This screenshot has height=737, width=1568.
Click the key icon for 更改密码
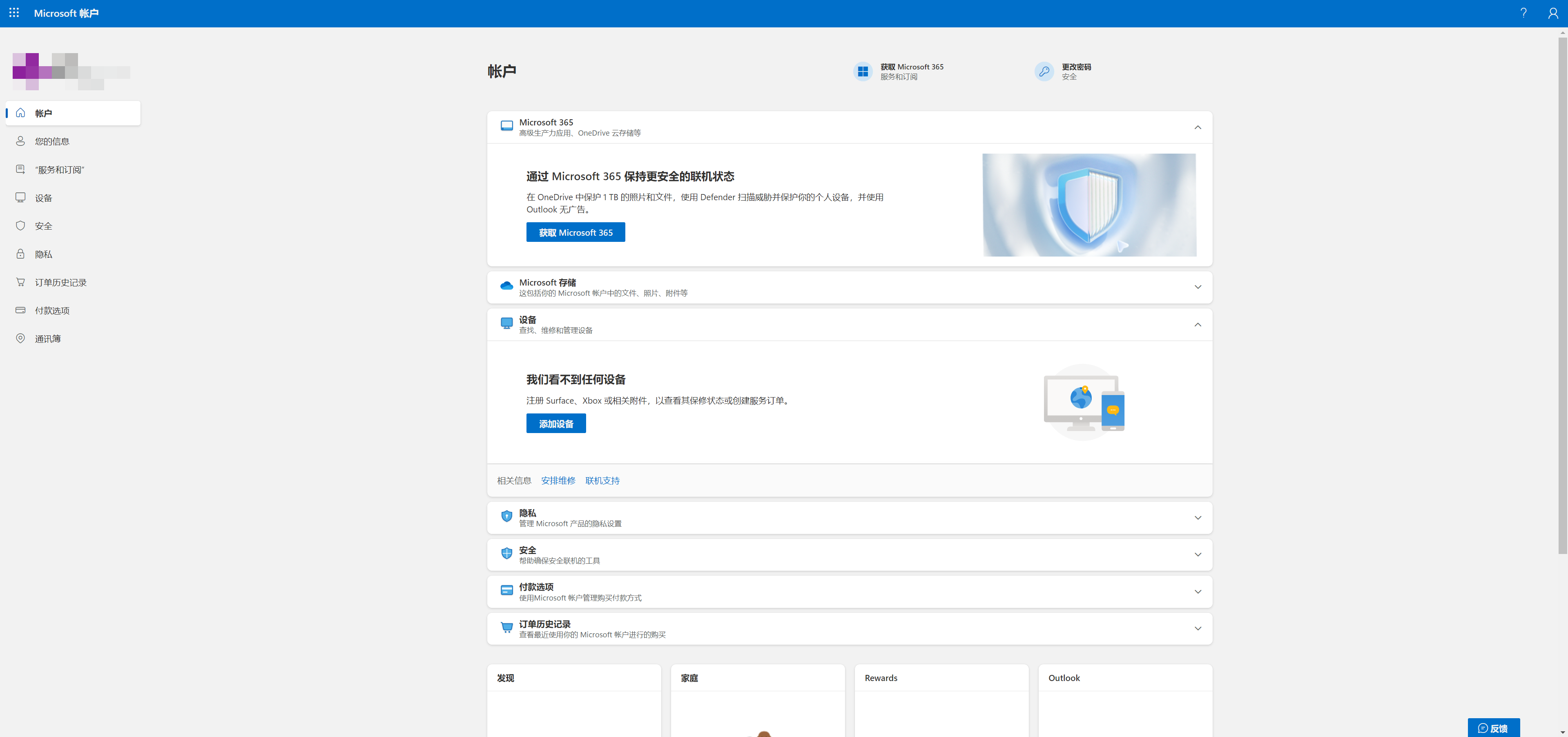coord(1044,71)
